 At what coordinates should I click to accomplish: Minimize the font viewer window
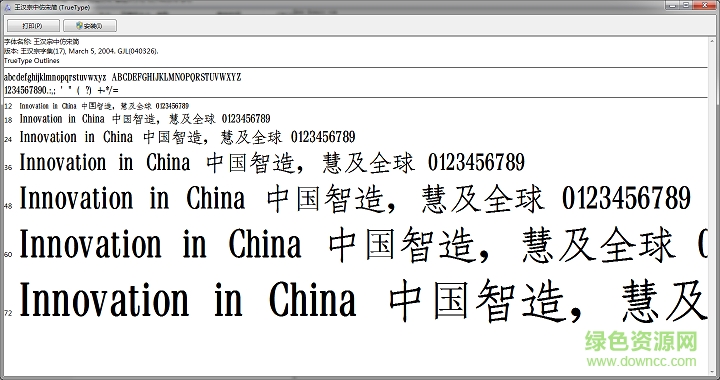673,5
